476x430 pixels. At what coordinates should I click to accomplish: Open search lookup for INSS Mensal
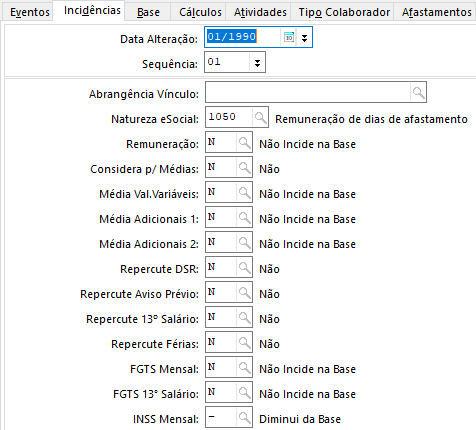pos(244,417)
